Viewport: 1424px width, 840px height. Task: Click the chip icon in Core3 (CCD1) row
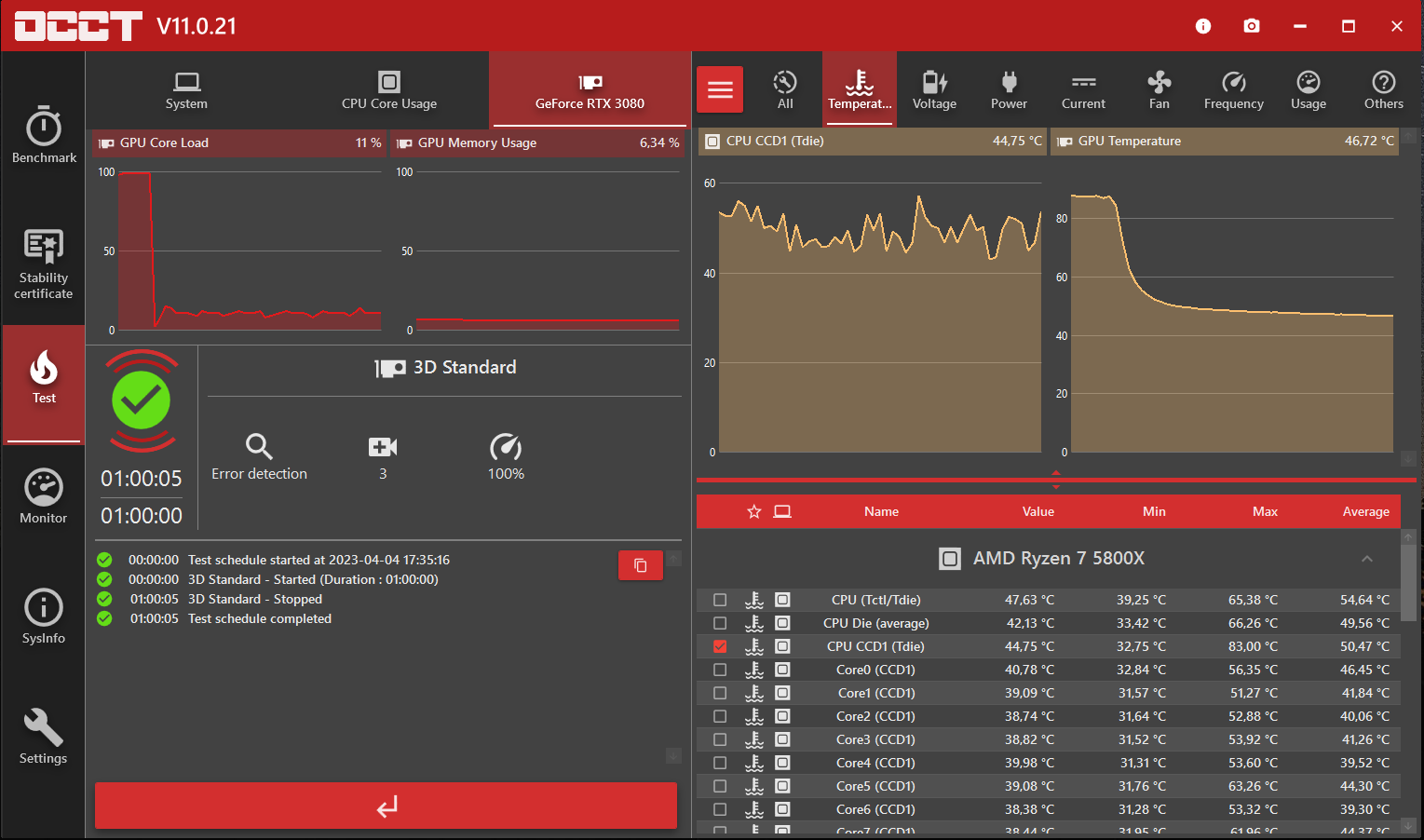pos(782,739)
